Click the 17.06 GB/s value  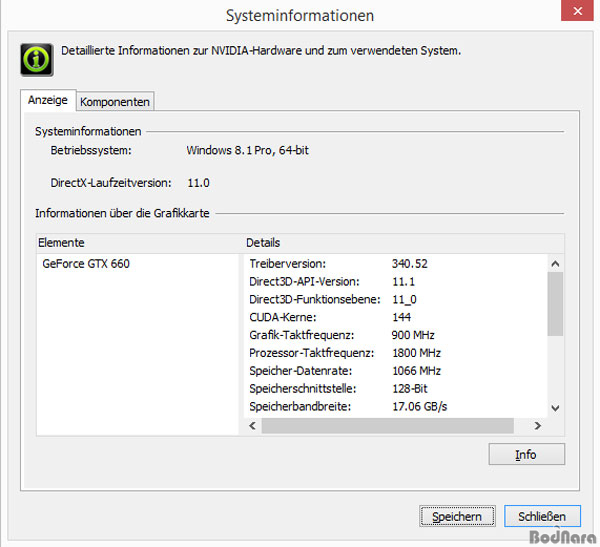point(420,407)
